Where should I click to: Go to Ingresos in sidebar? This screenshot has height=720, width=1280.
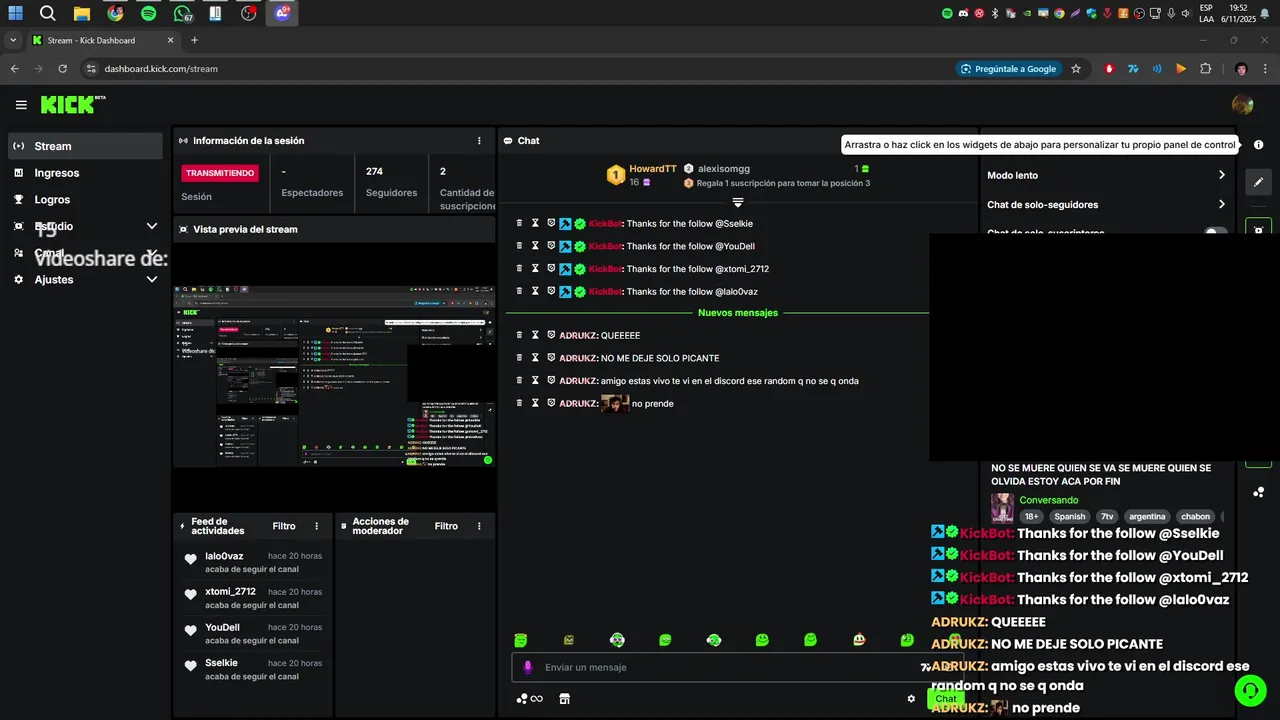point(85,173)
